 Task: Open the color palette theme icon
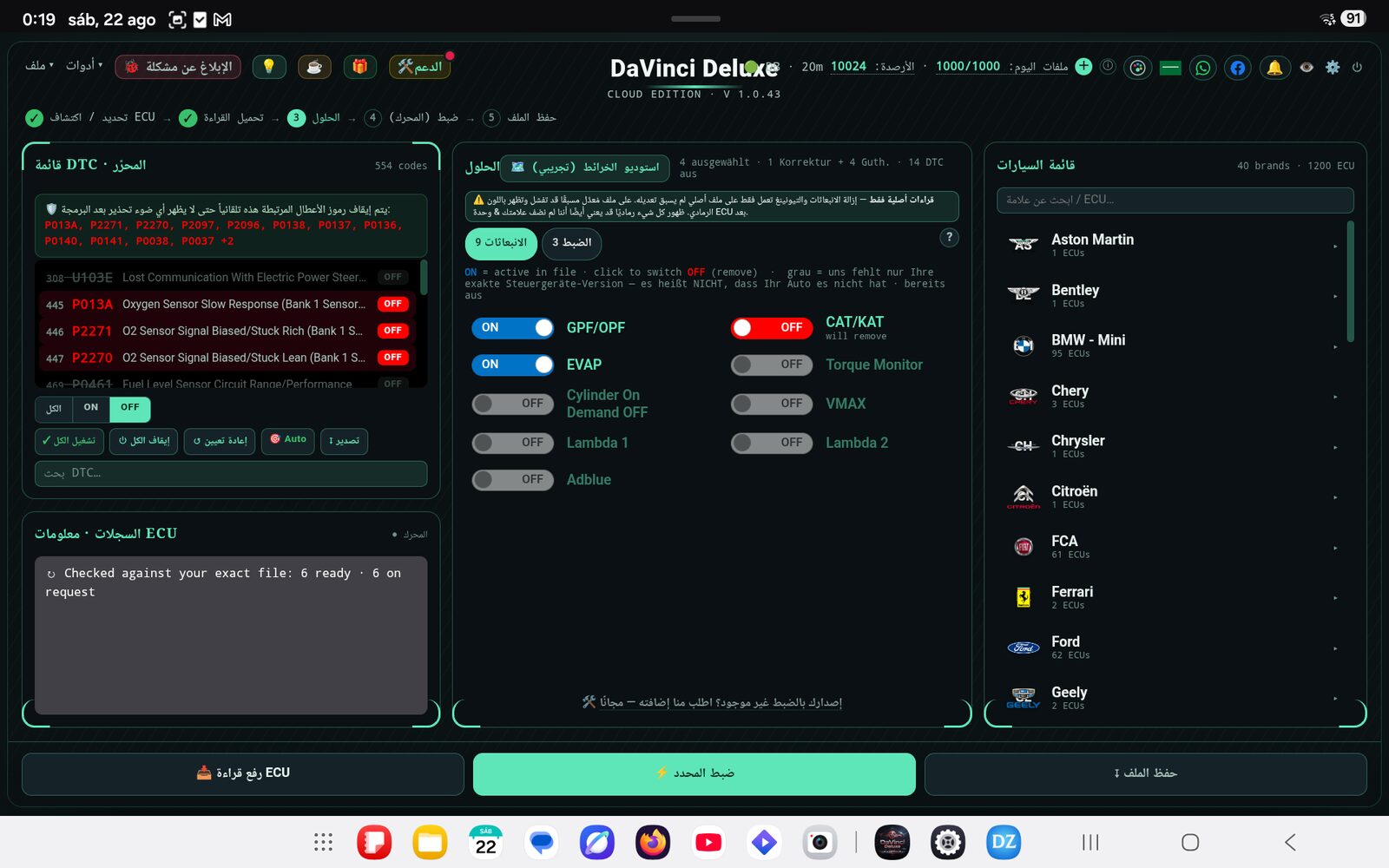coord(1137,67)
